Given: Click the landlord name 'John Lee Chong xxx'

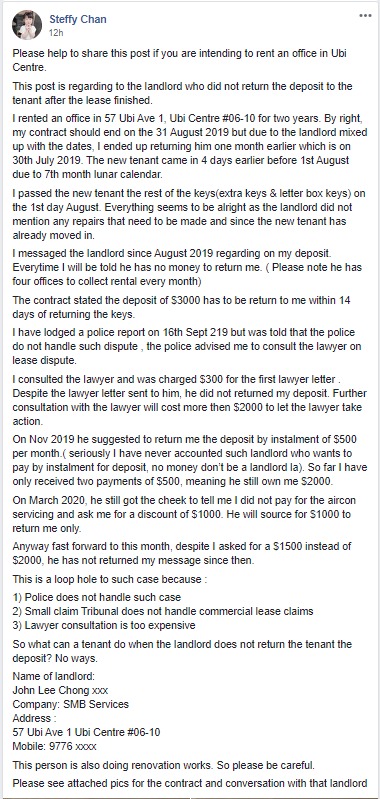Looking at the screenshot, I should (60, 691).
